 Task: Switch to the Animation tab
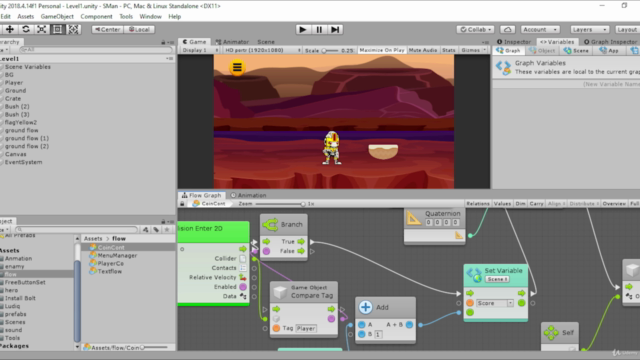249,195
